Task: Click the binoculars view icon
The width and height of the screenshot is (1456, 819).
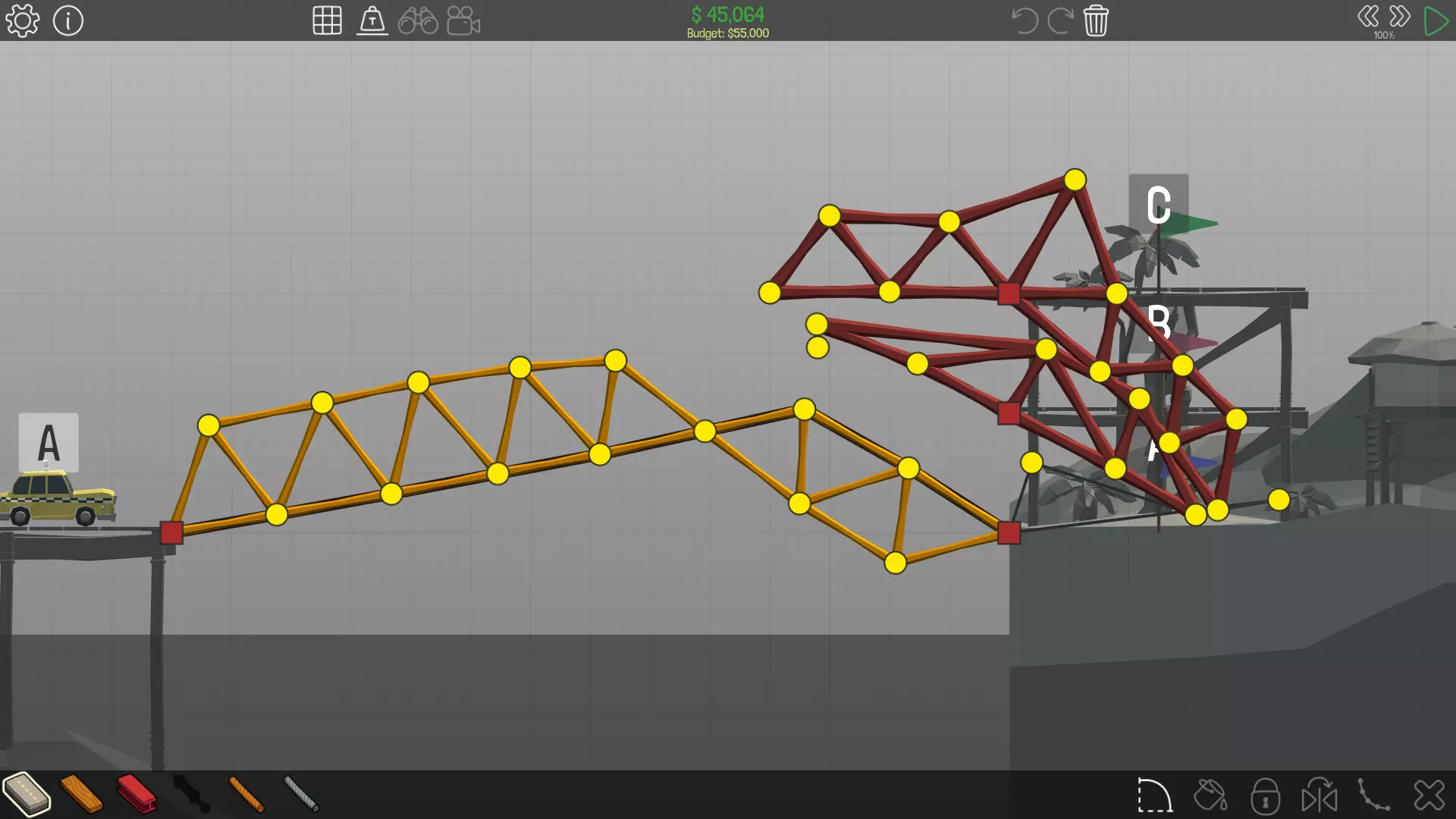Action: pyautogui.click(x=418, y=20)
